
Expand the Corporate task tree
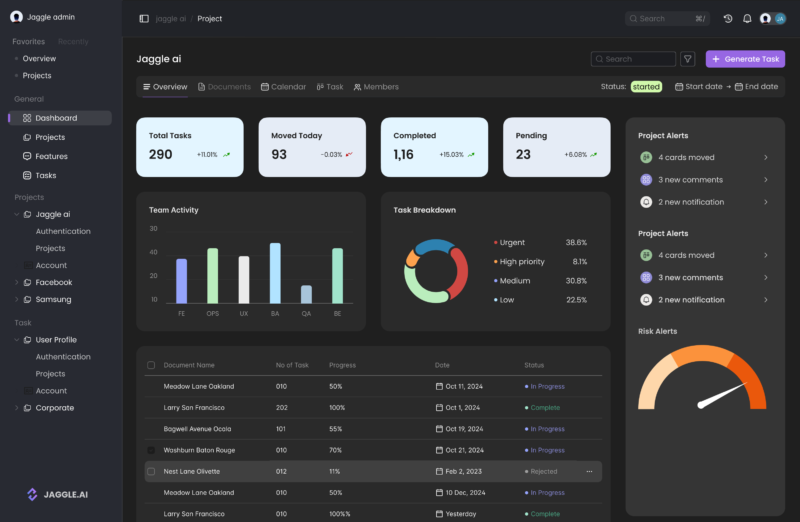click(x=16, y=408)
